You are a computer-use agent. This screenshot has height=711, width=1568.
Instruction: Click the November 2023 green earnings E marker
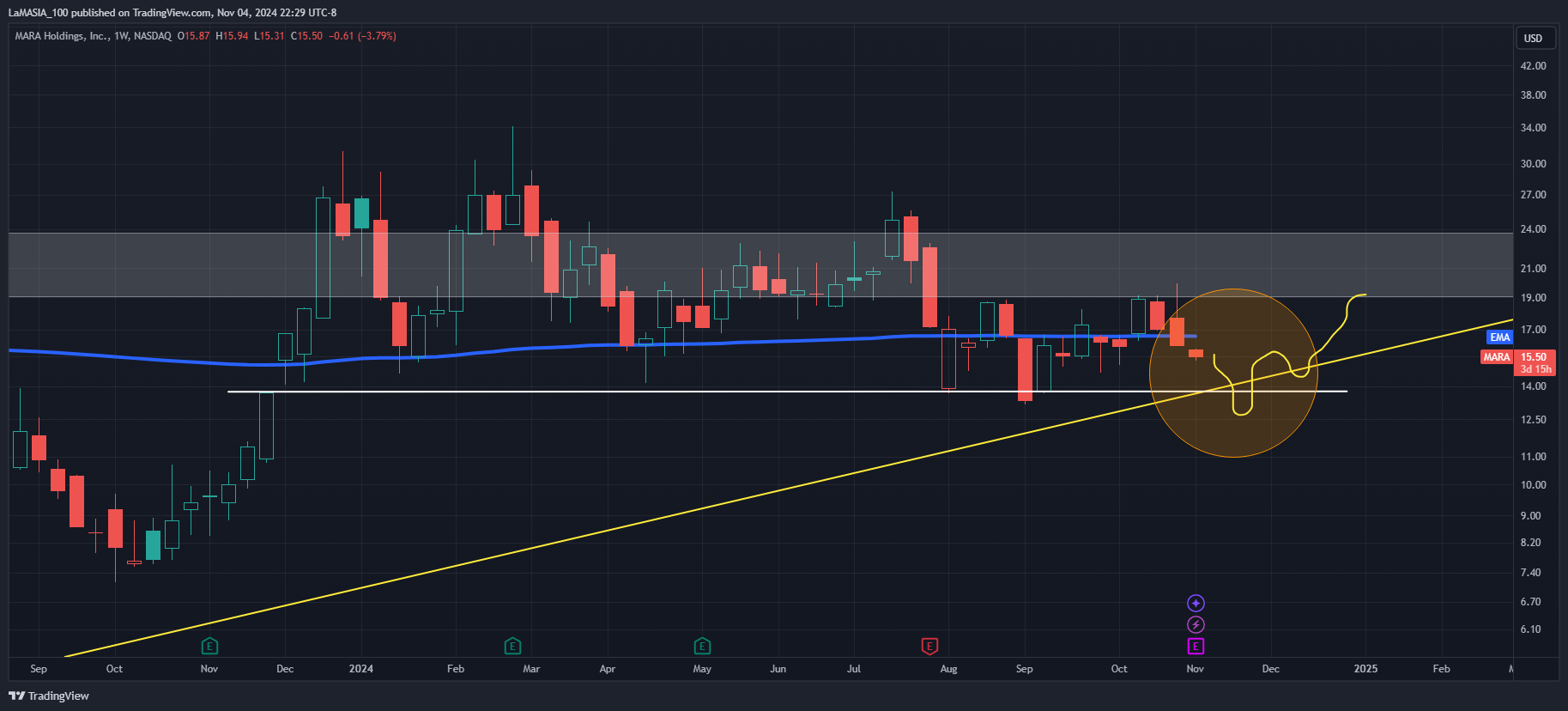(x=209, y=646)
